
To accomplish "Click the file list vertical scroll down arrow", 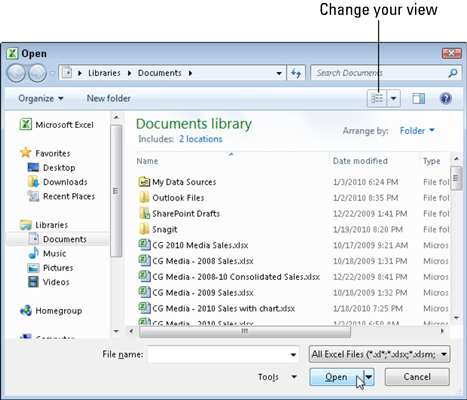I will [456, 318].
